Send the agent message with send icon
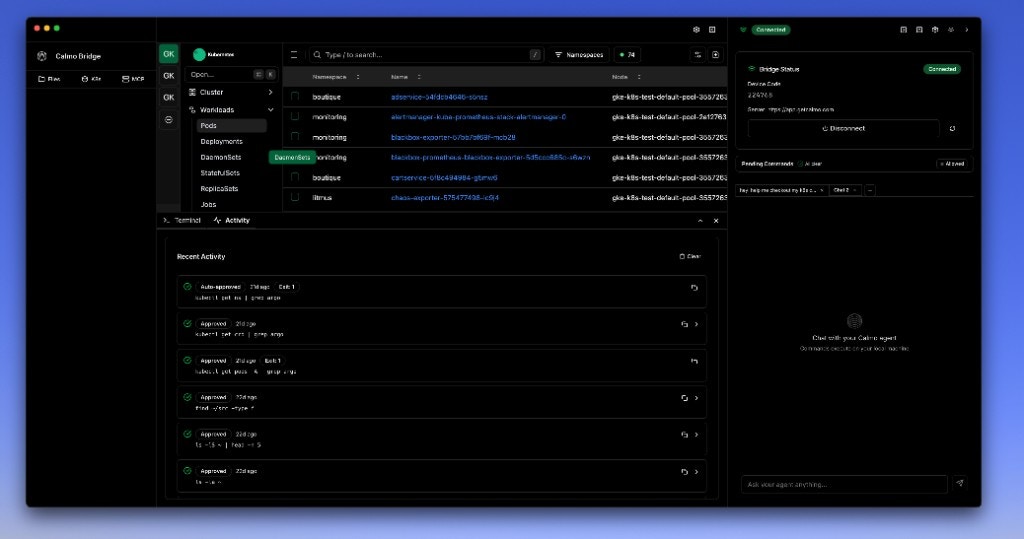The image size is (1024, 539). pos(960,483)
